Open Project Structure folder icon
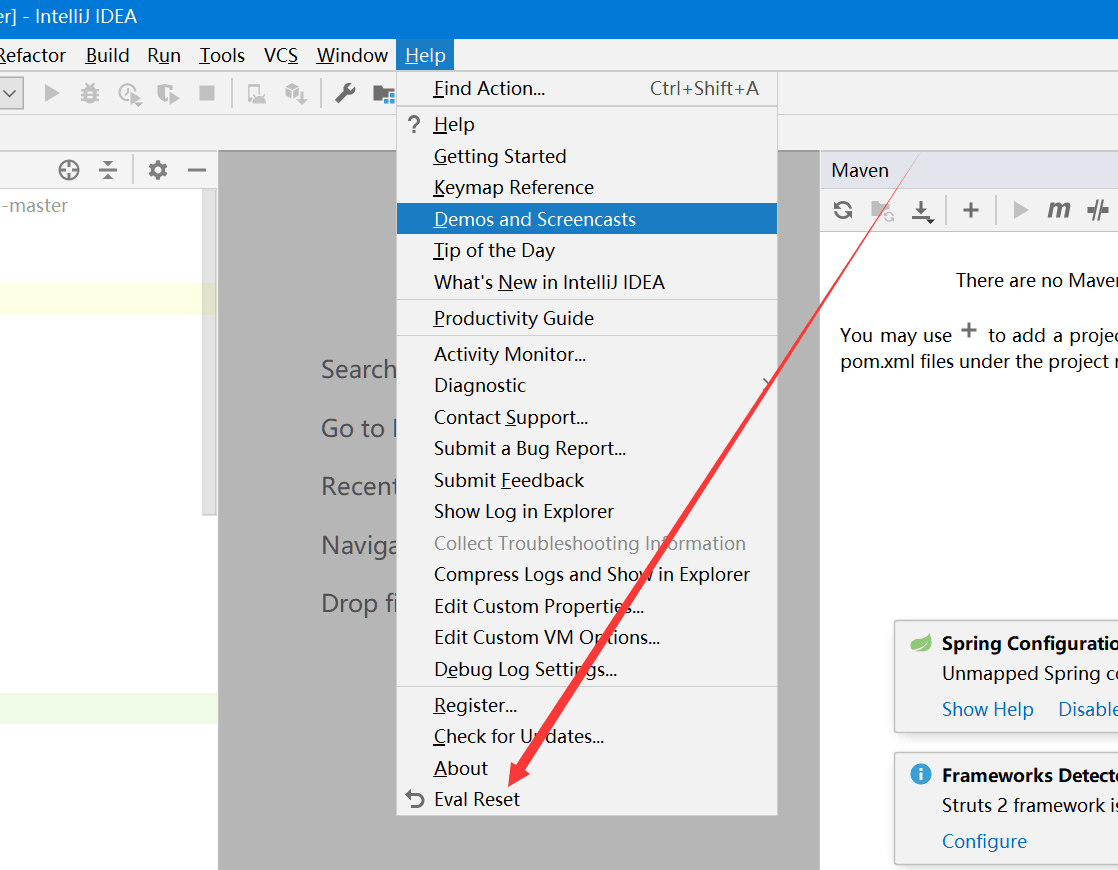1118x870 pixels. pos(384,93)
